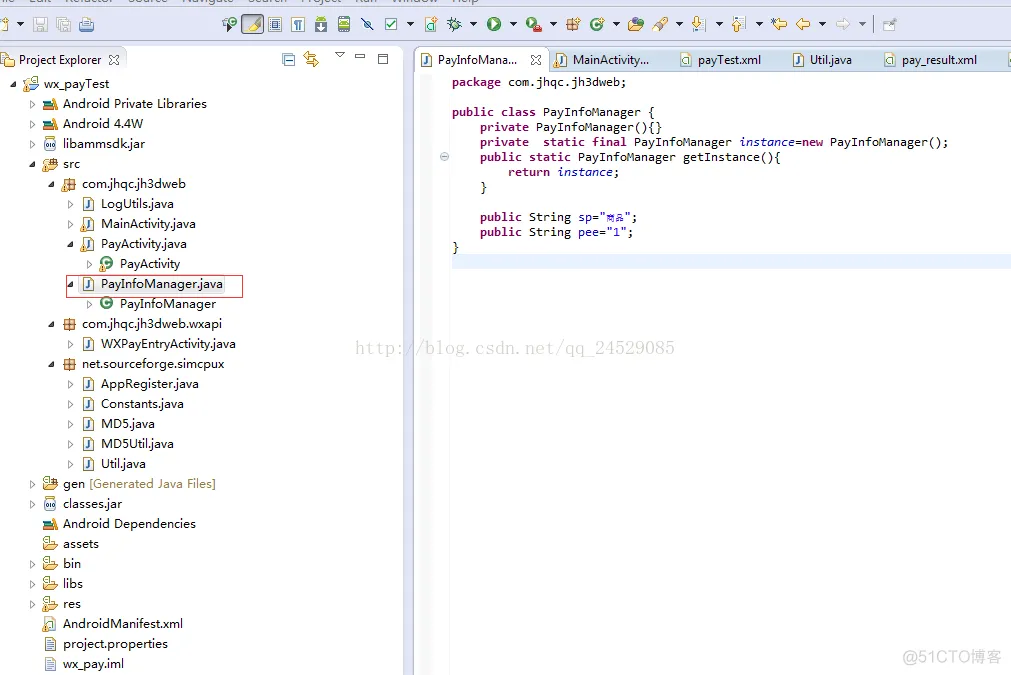Expand the gen Generated Java Files folder
The height and width of the screenshot is (675, 1011).
[x=32, y=484]
